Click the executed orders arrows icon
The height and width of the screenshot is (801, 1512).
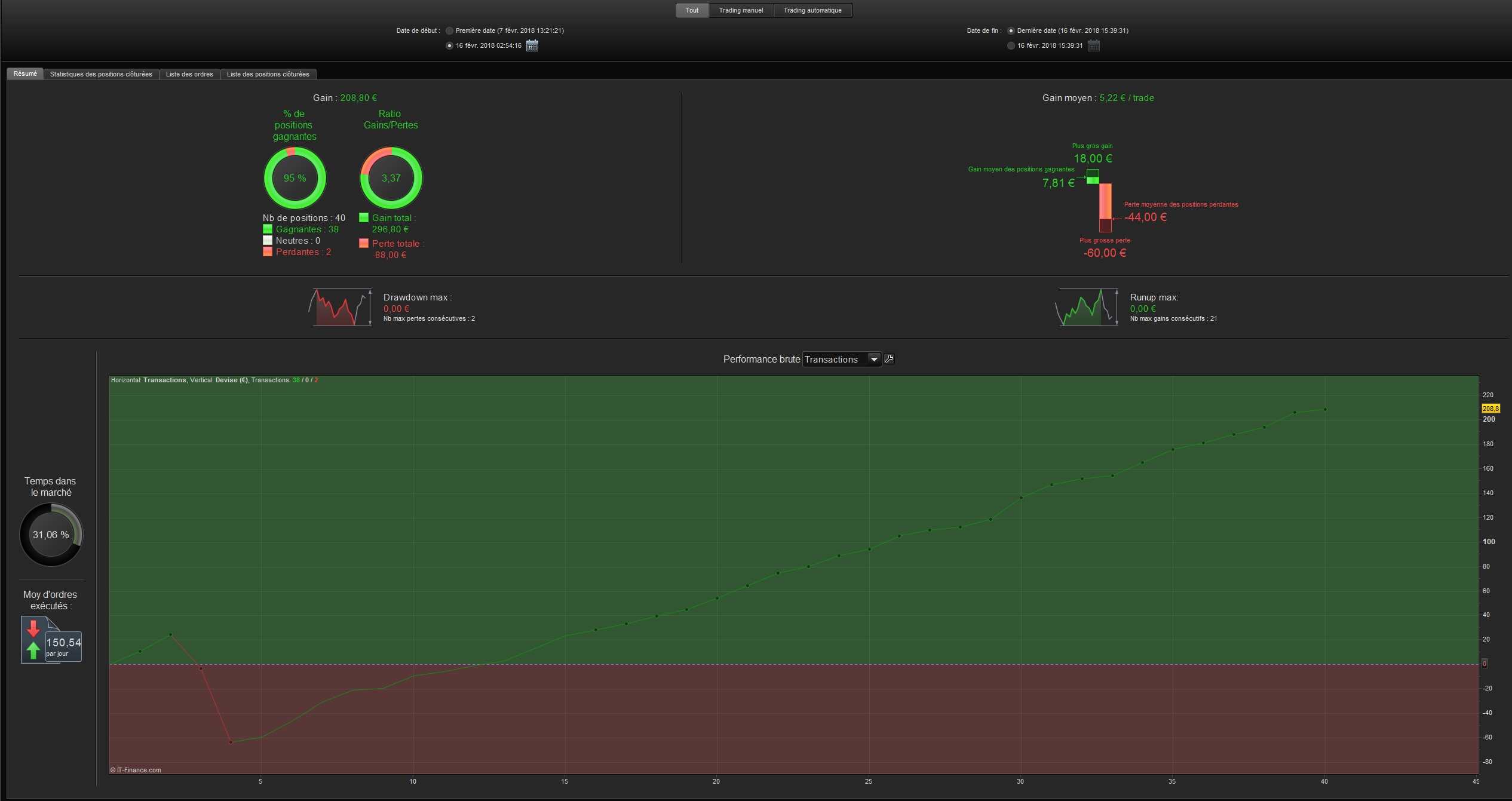coord(34,640)
